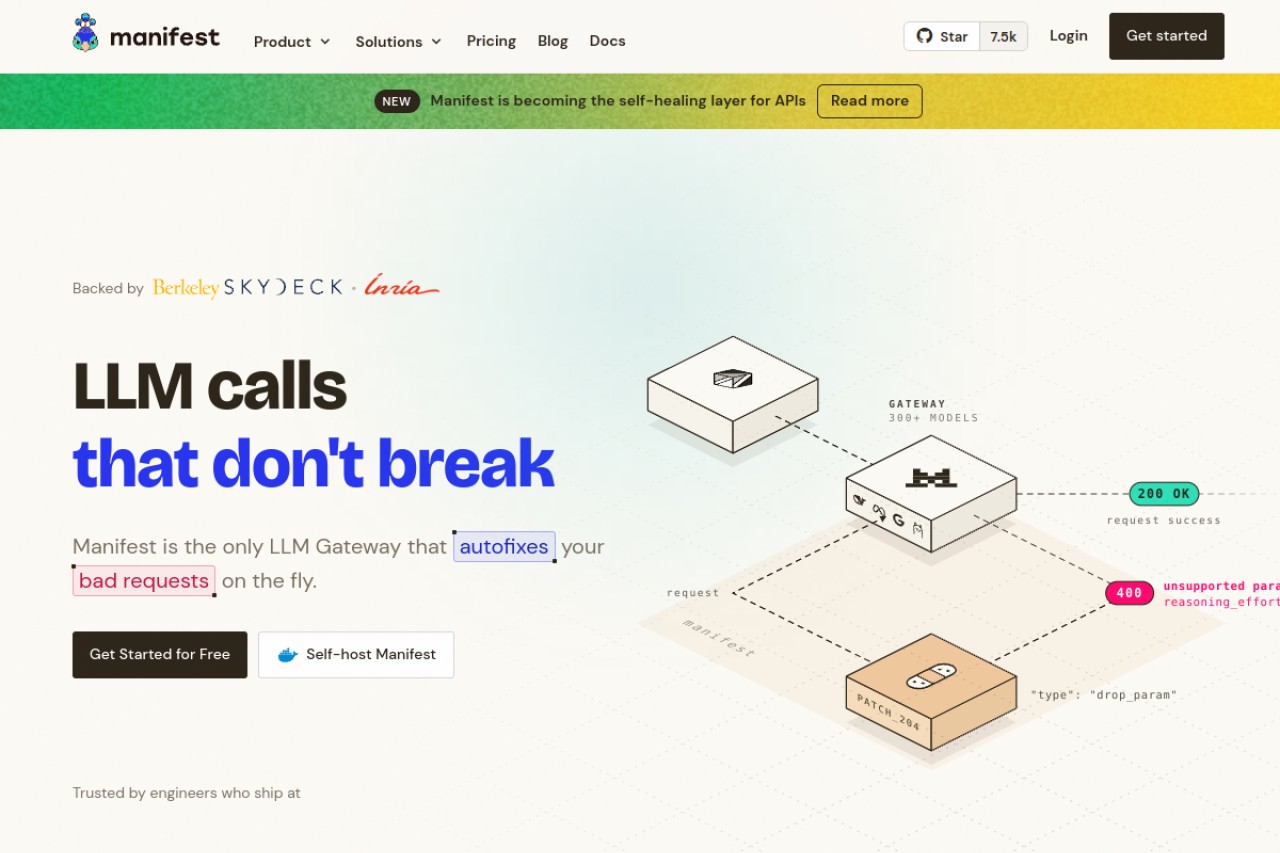Click the Docker whale icon in Self-host button
Screen dimensions: 1280x853
pos(288,655)
